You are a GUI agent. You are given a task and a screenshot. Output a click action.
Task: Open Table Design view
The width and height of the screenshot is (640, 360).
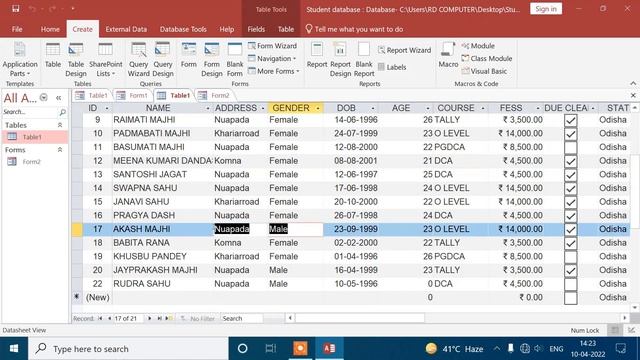point(76,60)
